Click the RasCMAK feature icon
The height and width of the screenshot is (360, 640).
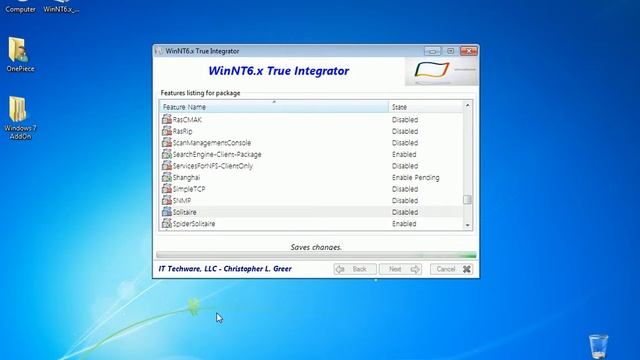coord(167,119)
